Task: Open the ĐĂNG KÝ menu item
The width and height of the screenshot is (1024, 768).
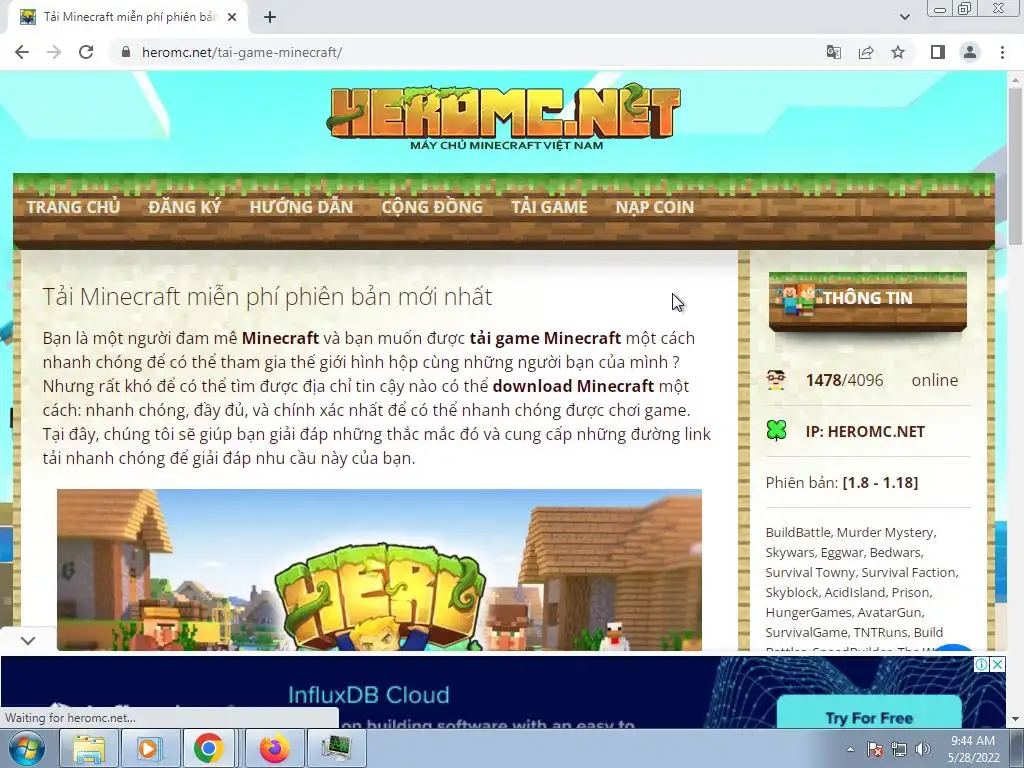Action: (x=185, y=207)
